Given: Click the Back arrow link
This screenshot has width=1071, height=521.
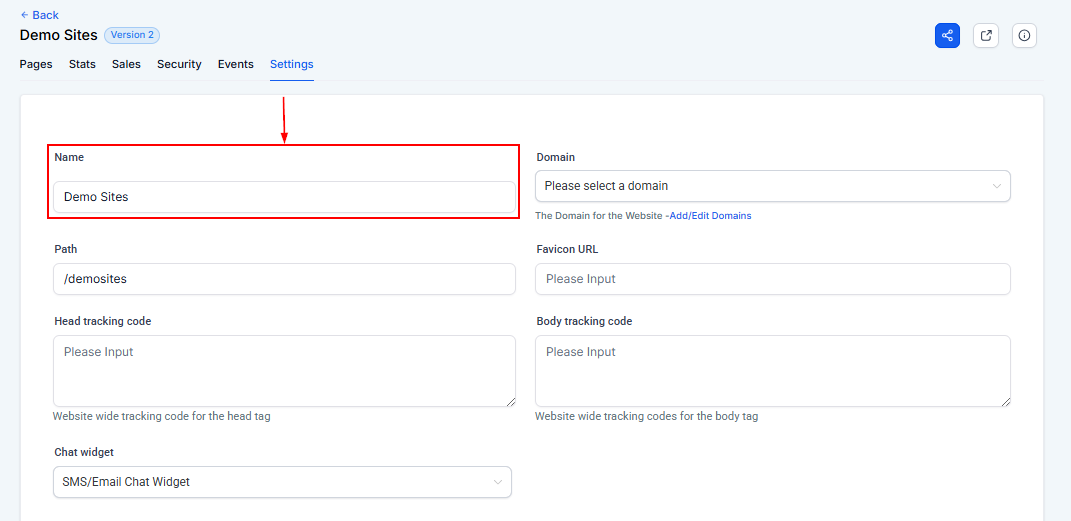Looking at the screenshot, I should tap(39, 15).
